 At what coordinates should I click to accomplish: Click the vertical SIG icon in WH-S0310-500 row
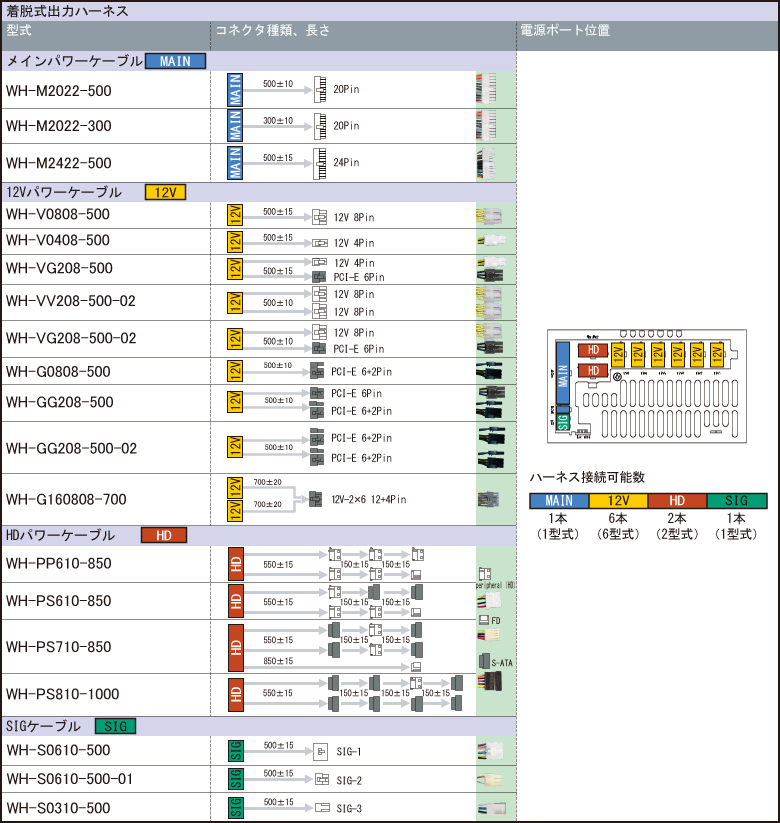pos(236,807)
